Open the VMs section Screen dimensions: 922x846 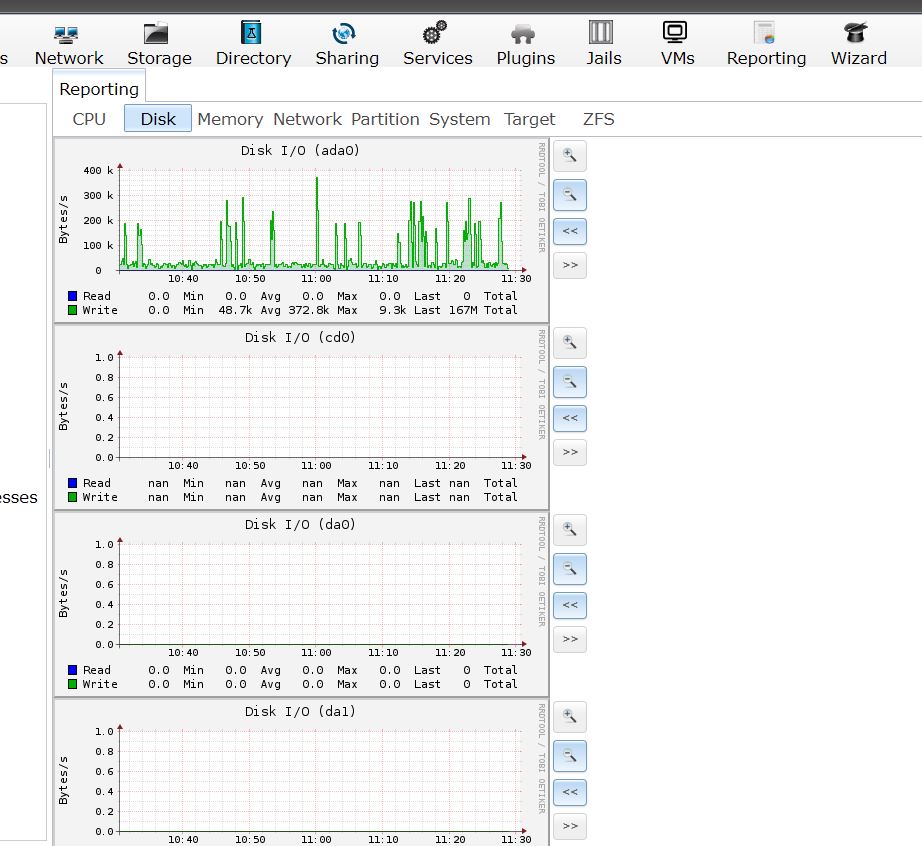pos(677,45)
